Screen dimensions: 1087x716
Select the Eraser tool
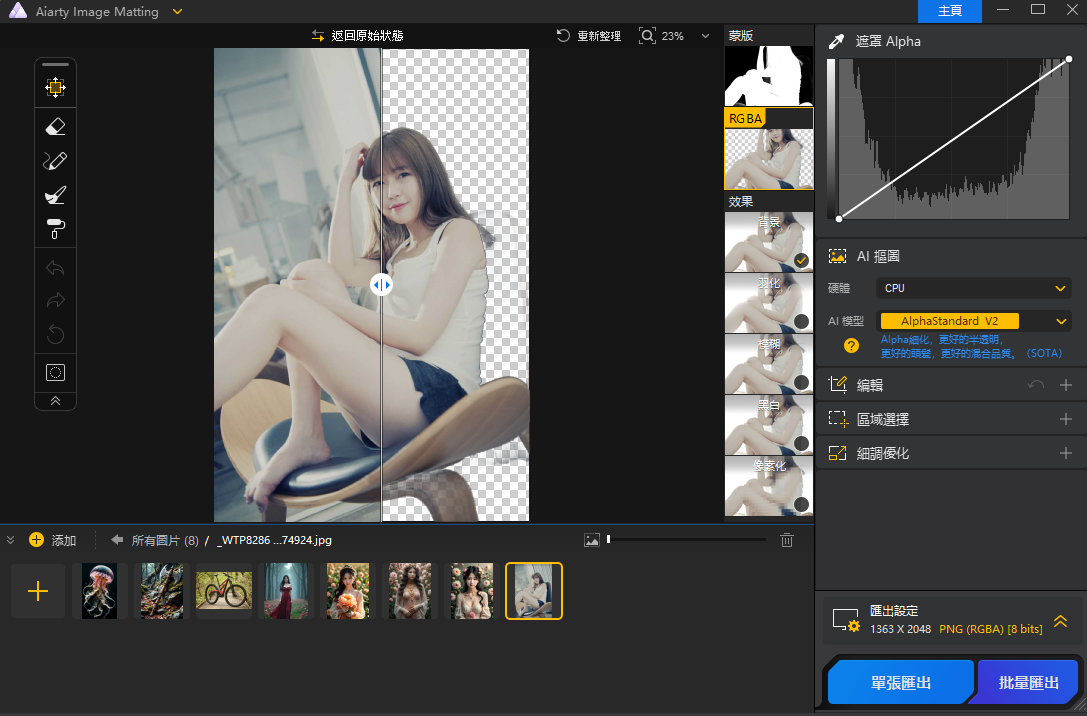click(56, 127)
